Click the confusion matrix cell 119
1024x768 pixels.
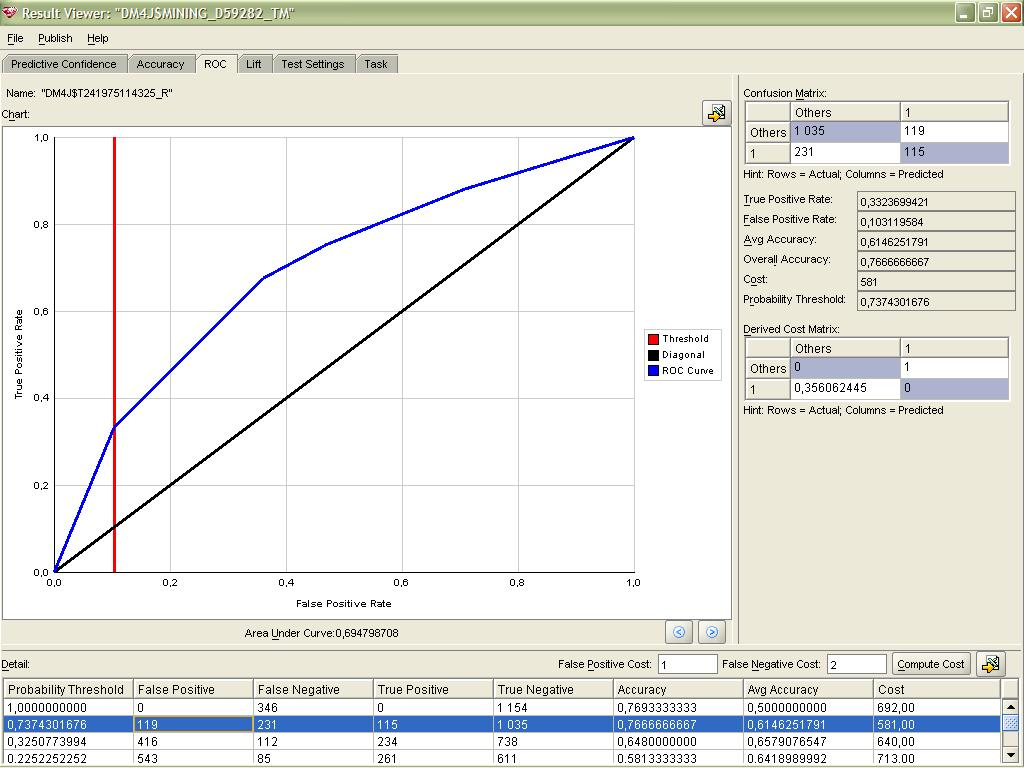tap(954, 131)
